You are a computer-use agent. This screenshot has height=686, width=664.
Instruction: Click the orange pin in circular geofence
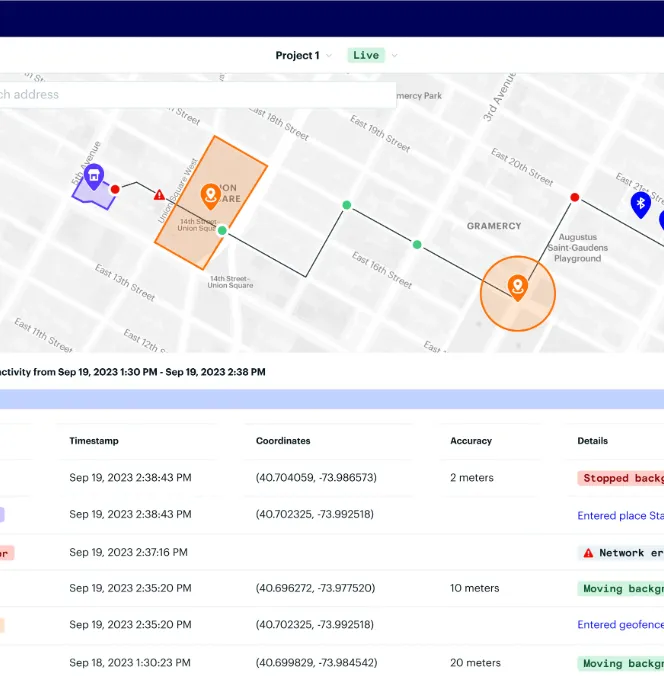(x=517, y=287)
